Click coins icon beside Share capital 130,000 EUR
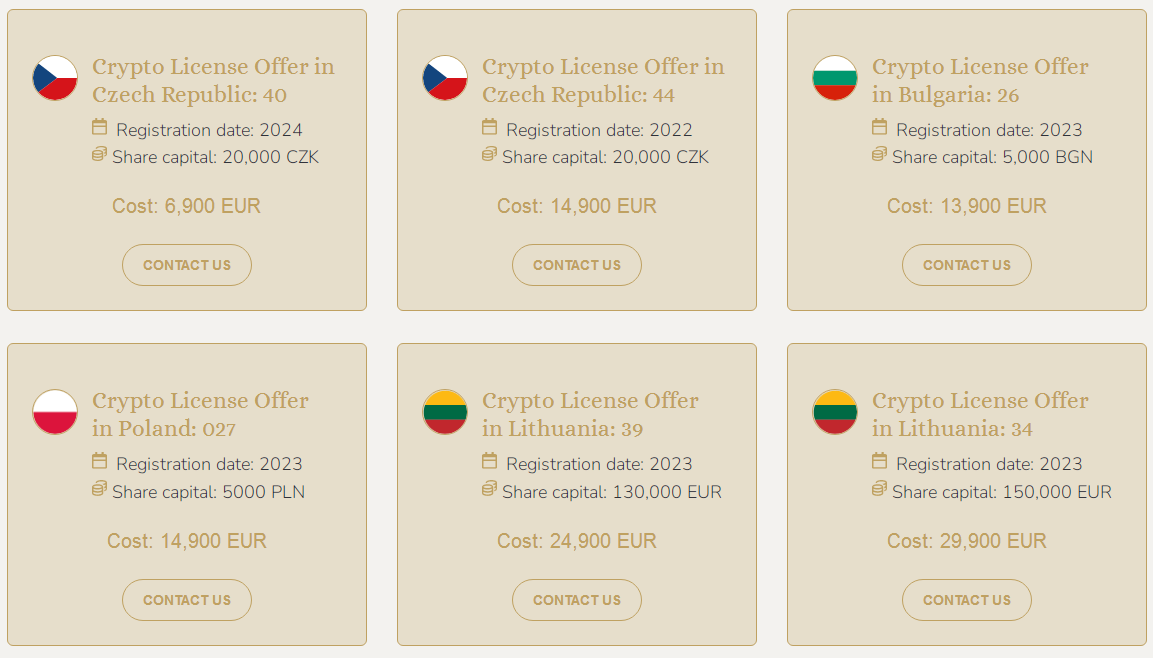Screen dimensions: 1153x658 [489, 488]
